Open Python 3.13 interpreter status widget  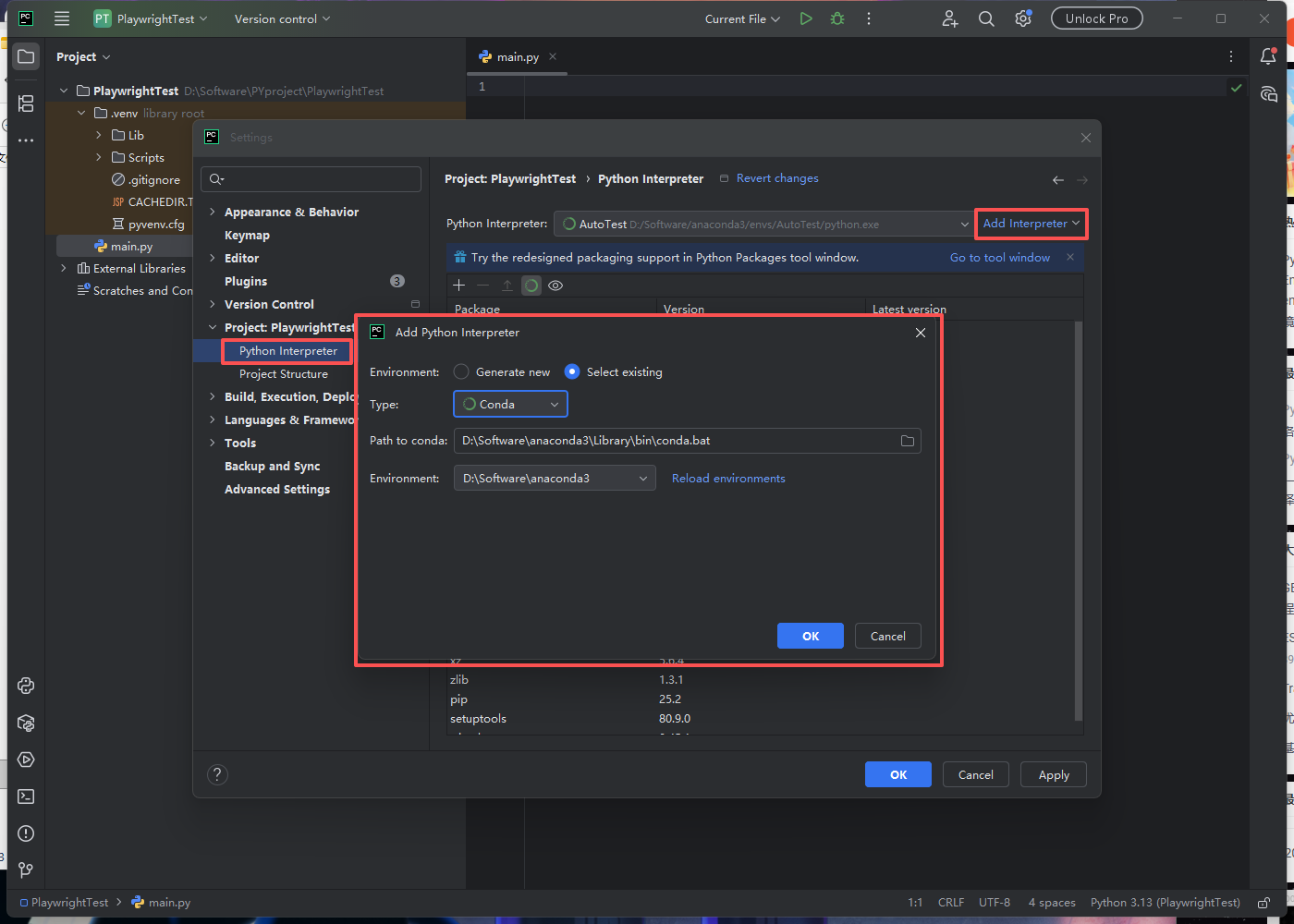tap(1165, 903)
